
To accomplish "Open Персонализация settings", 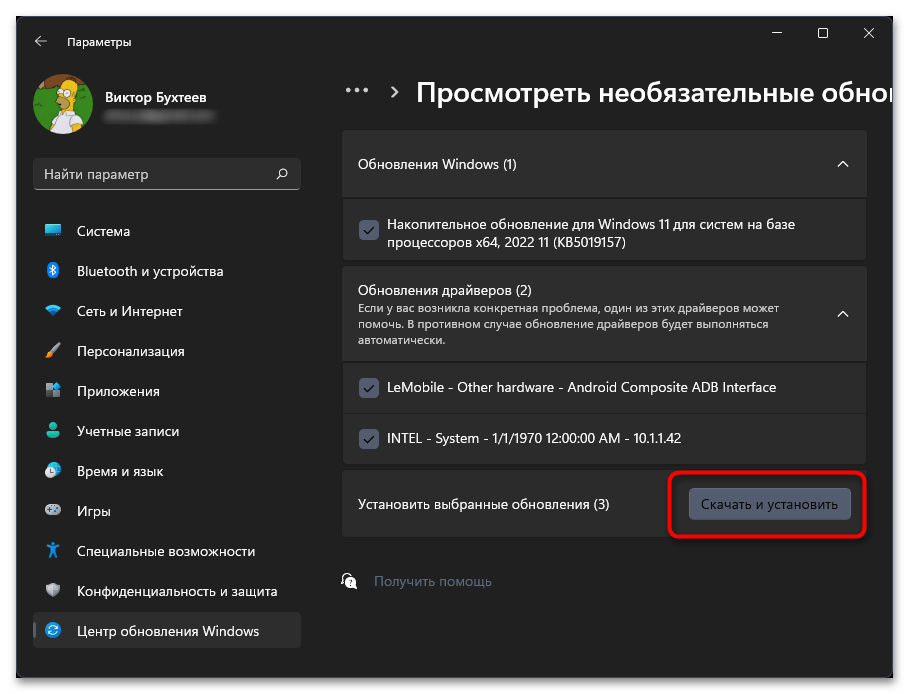I will point(167,351).
